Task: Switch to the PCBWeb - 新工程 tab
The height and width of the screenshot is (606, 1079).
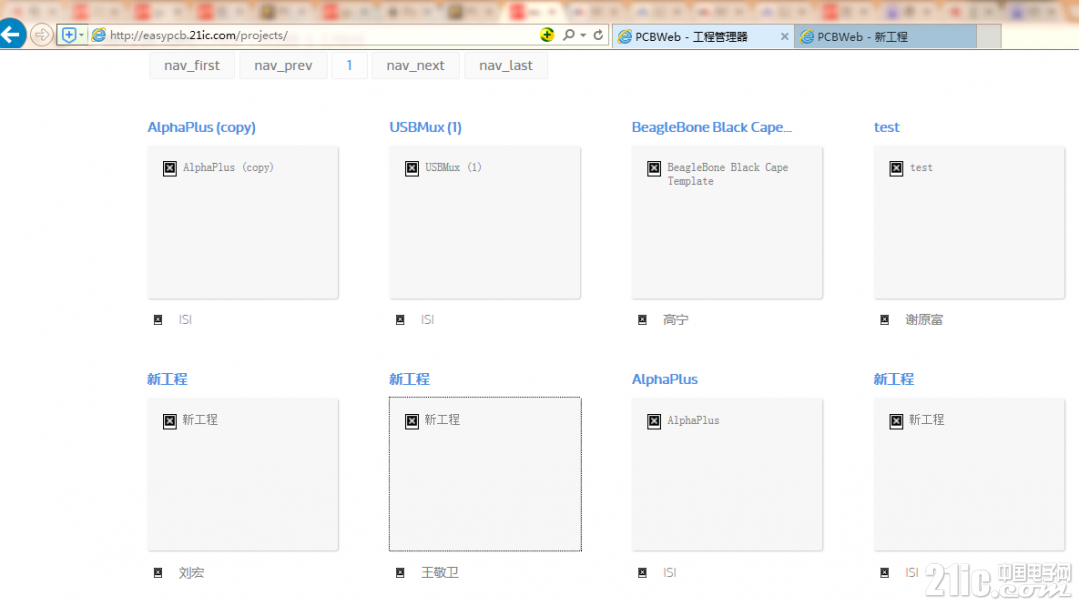Action: point(886,36)
